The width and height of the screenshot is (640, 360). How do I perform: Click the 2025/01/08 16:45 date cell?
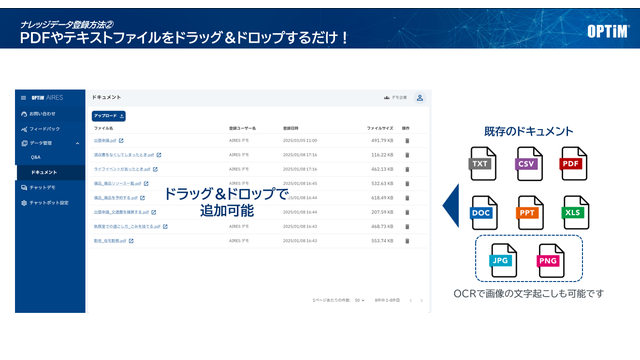pyautogui.click(x=300, y=183)
